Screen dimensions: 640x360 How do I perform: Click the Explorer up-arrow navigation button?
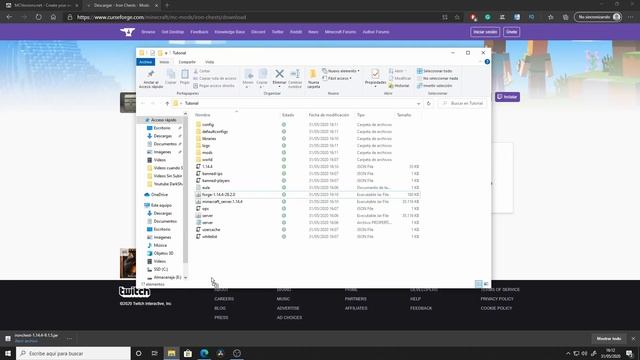167,104
